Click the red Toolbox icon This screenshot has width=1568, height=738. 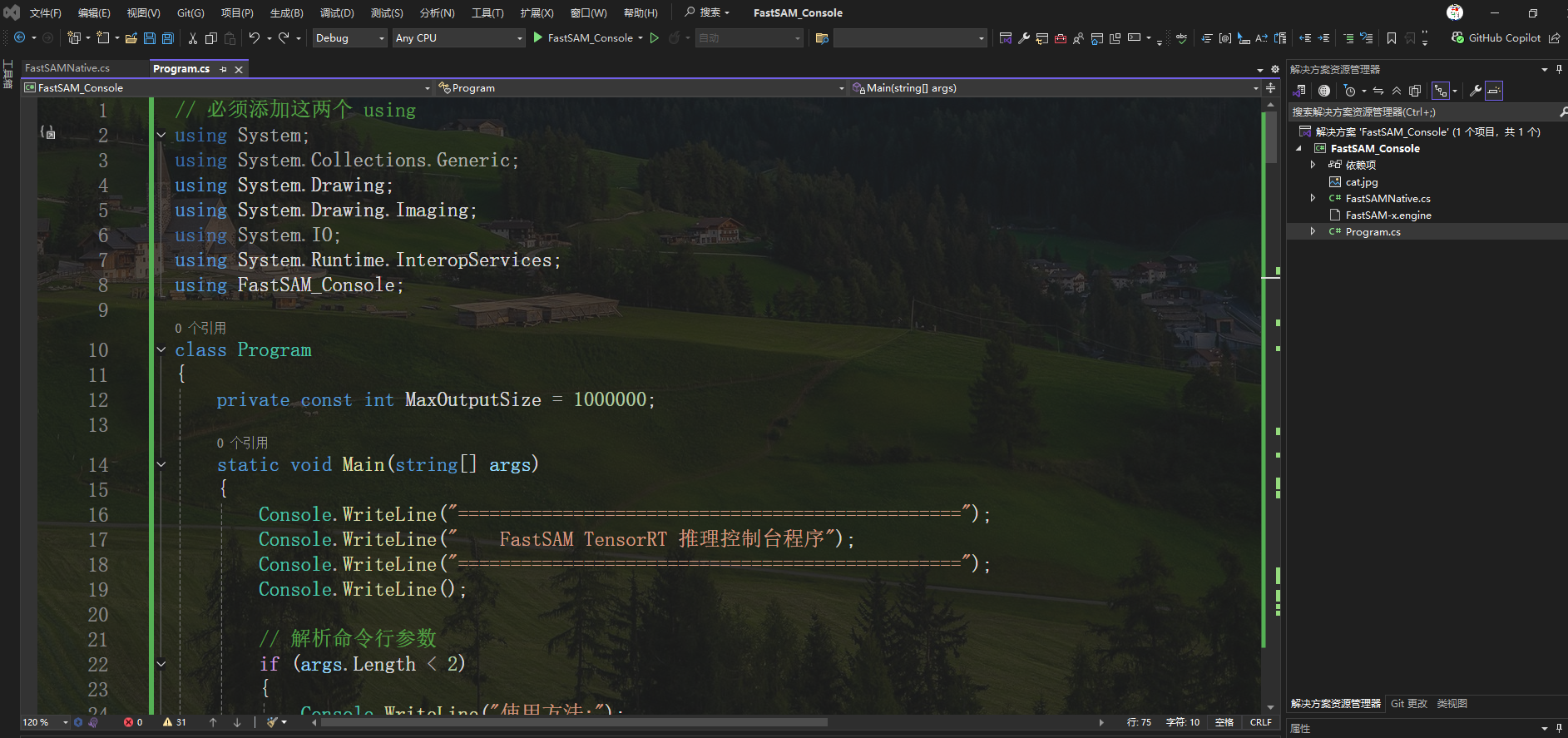pos(1060,37)
